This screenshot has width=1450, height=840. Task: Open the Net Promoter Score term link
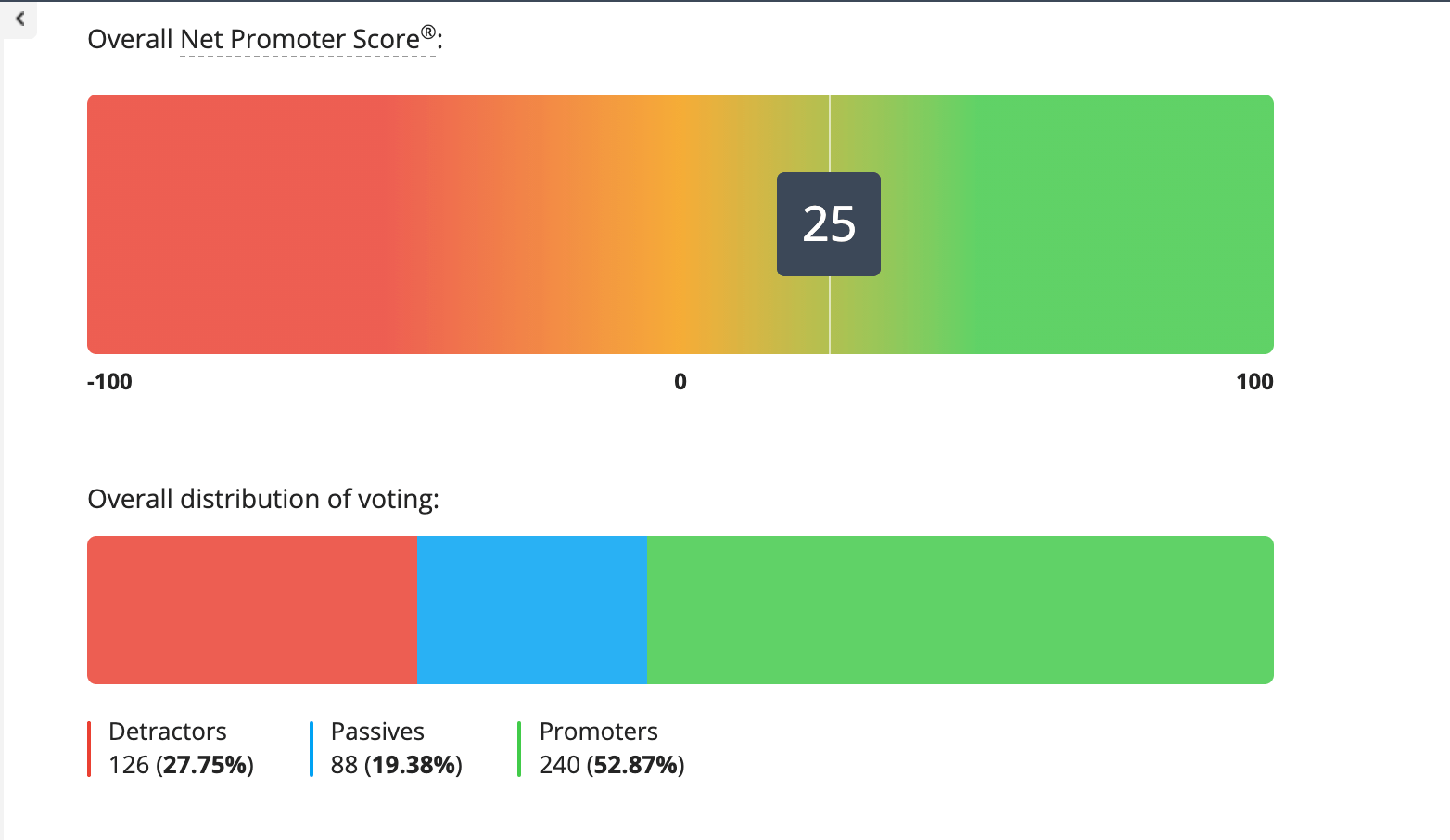pyautogui.click(x=308, y=40)
